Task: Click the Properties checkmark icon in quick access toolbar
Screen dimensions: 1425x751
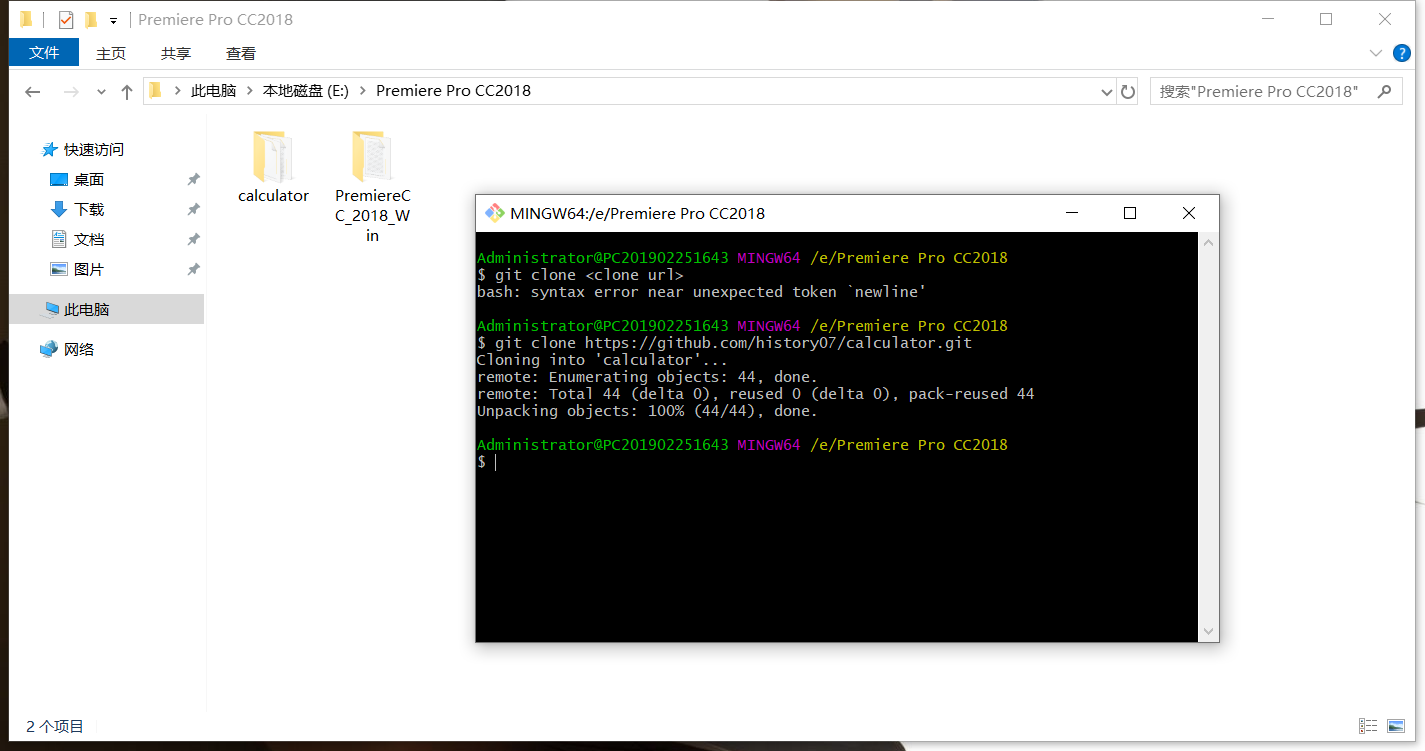Action: coord(66,20)
